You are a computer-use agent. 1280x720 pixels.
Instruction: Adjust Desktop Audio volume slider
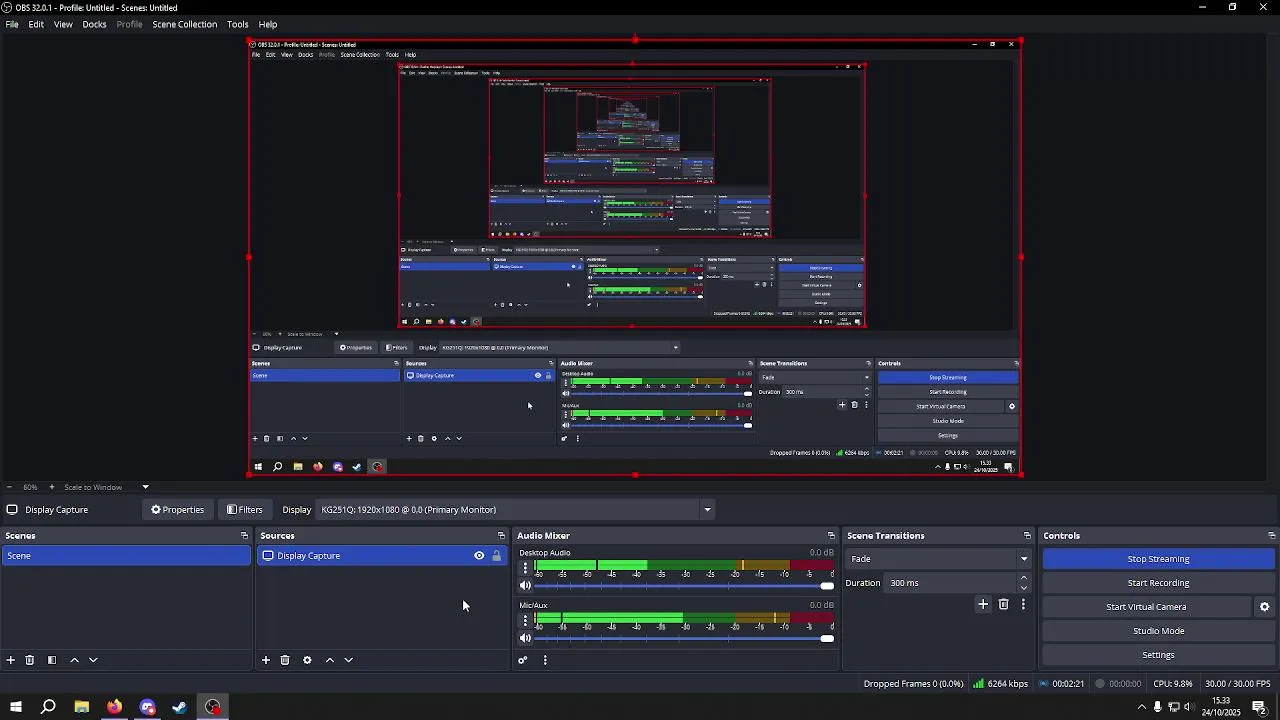click(684, 586)
